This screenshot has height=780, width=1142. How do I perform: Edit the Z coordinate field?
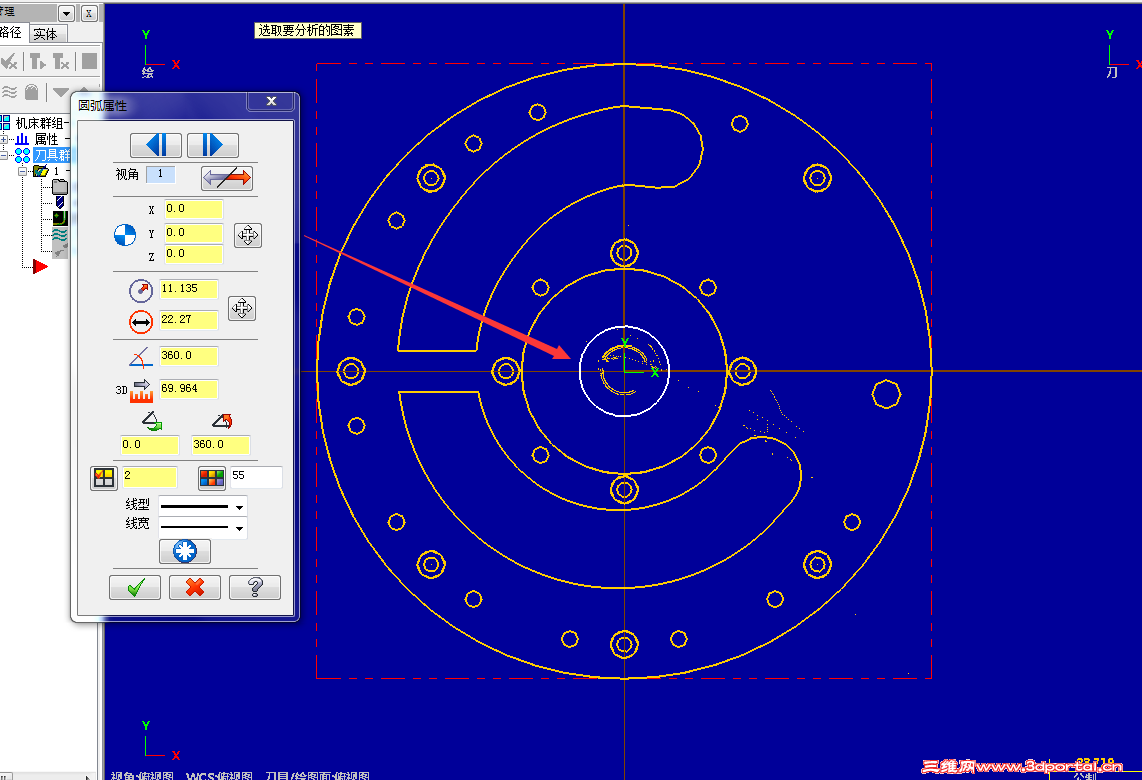tap(193, 253)
